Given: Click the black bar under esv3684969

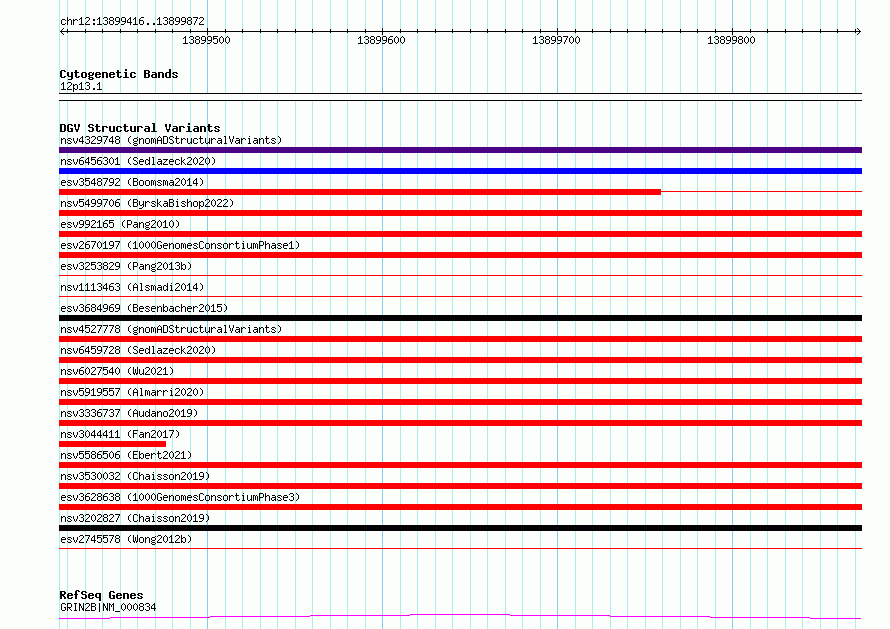Looking at the screenshot, I should [x=460, y=318].
